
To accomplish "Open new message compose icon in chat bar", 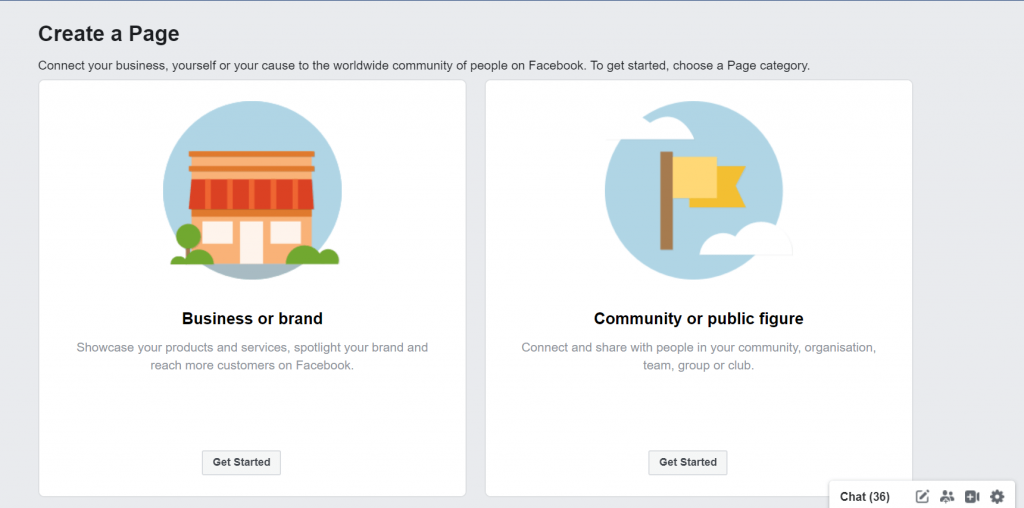I will pos(922,496).
